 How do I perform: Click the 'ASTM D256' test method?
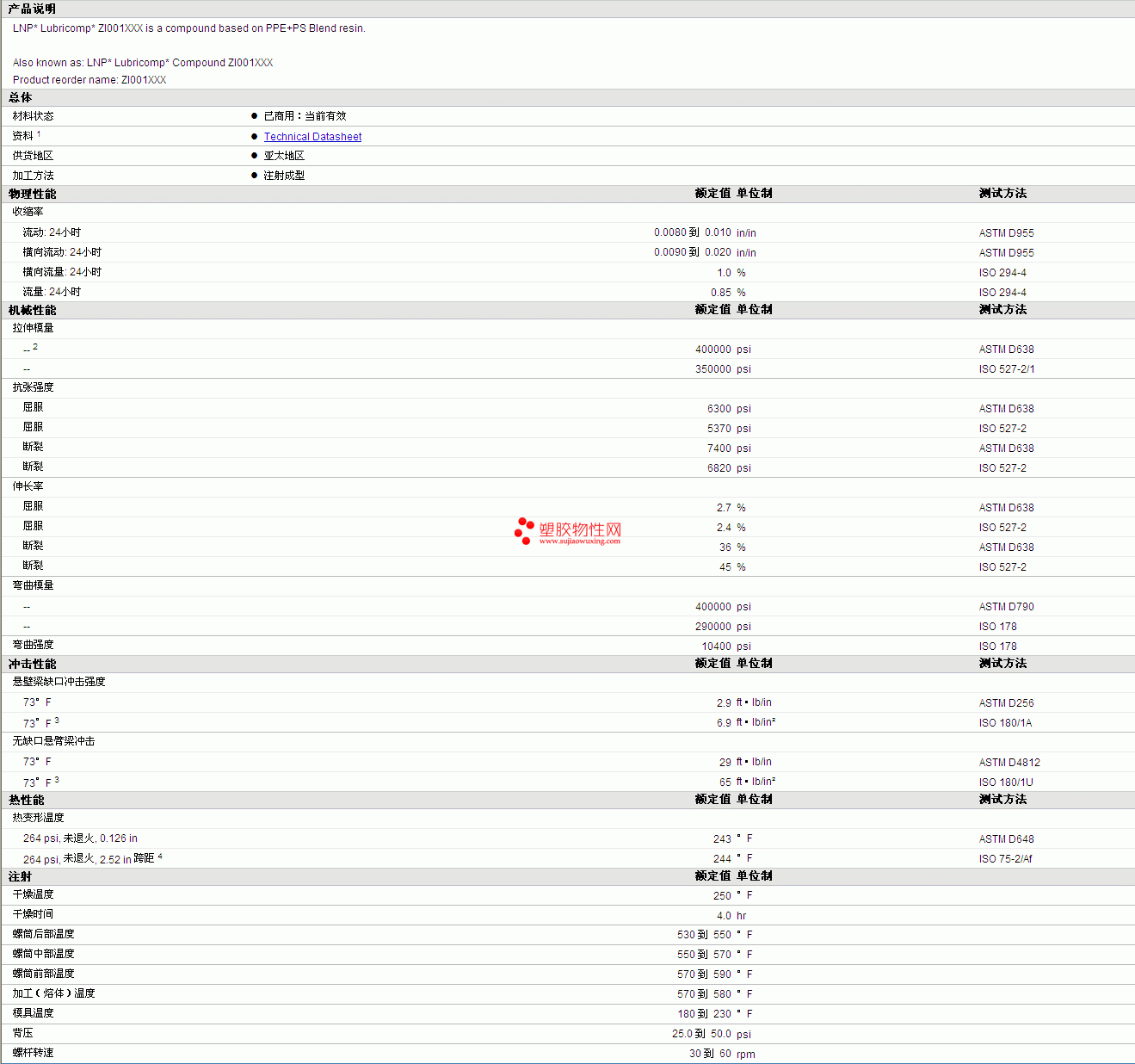(x=1007, y=703)
